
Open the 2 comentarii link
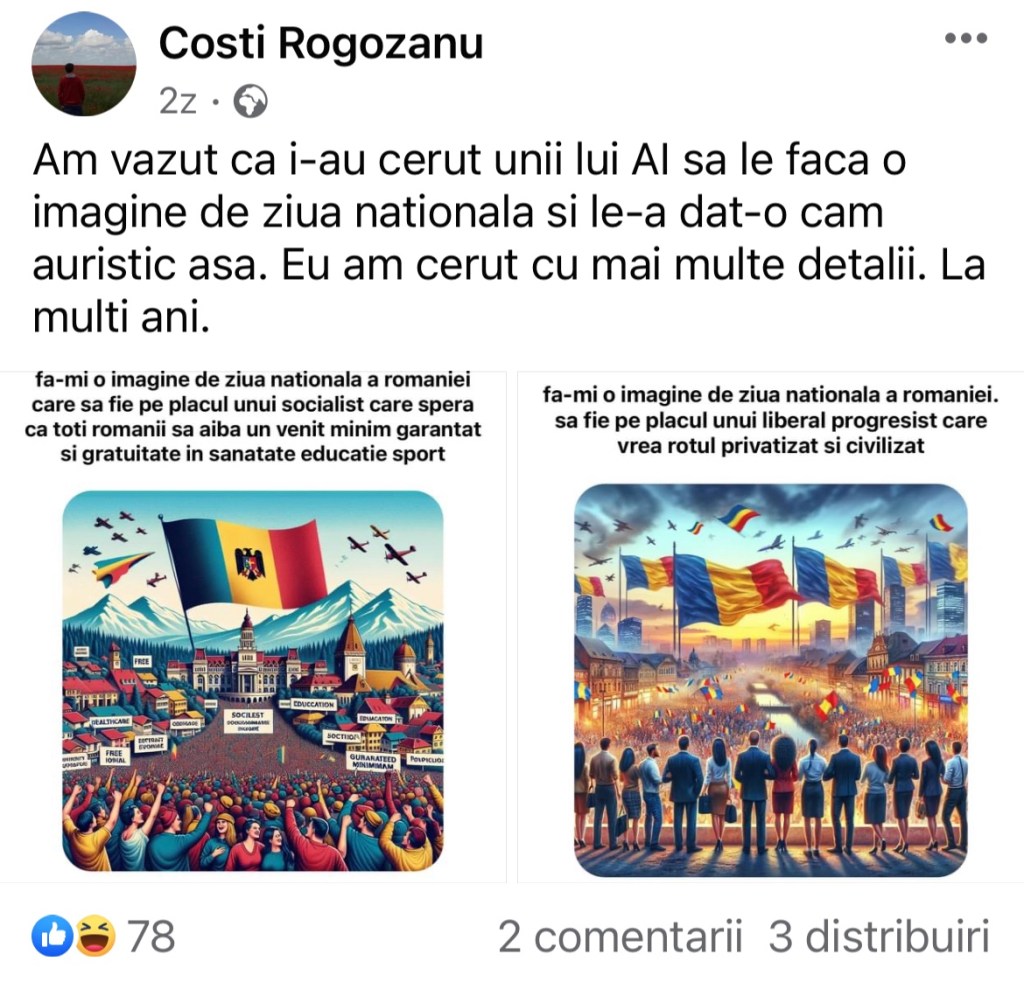point(620,936)
